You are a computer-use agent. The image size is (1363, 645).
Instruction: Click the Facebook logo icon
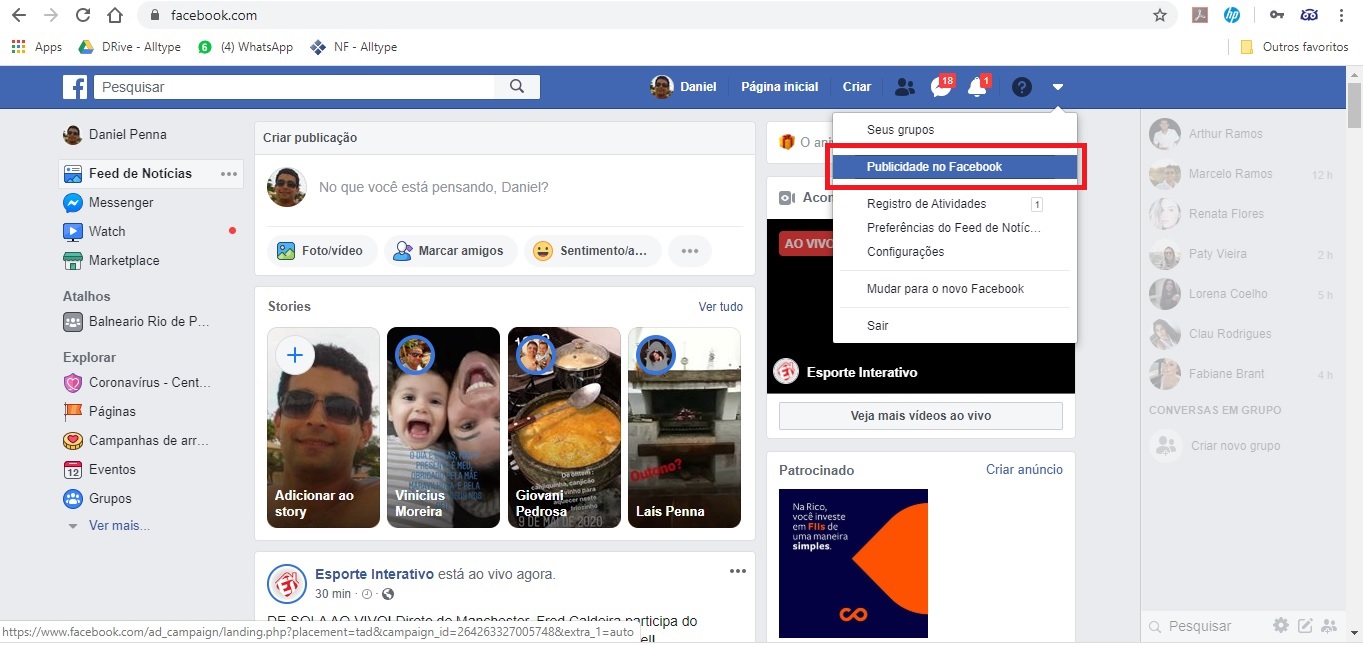[75, 87]
